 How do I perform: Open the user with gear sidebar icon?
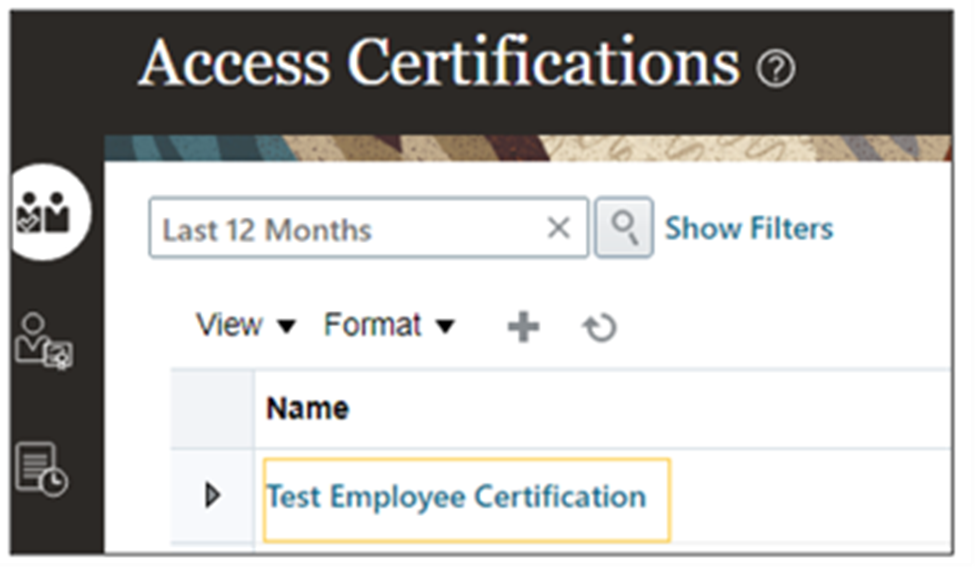point(44,341)
